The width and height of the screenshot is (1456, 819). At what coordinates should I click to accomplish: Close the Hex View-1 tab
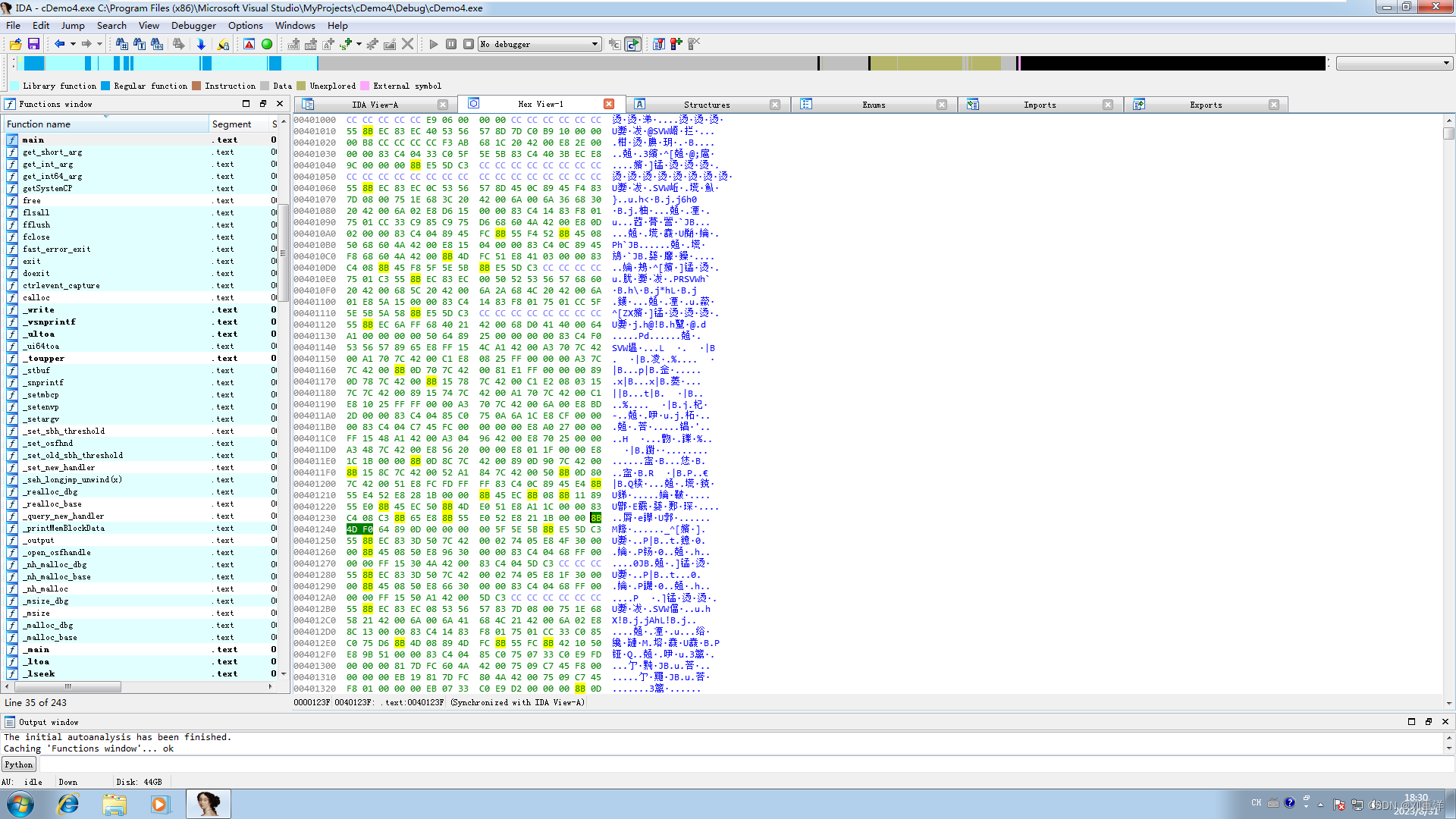[609, 104]
